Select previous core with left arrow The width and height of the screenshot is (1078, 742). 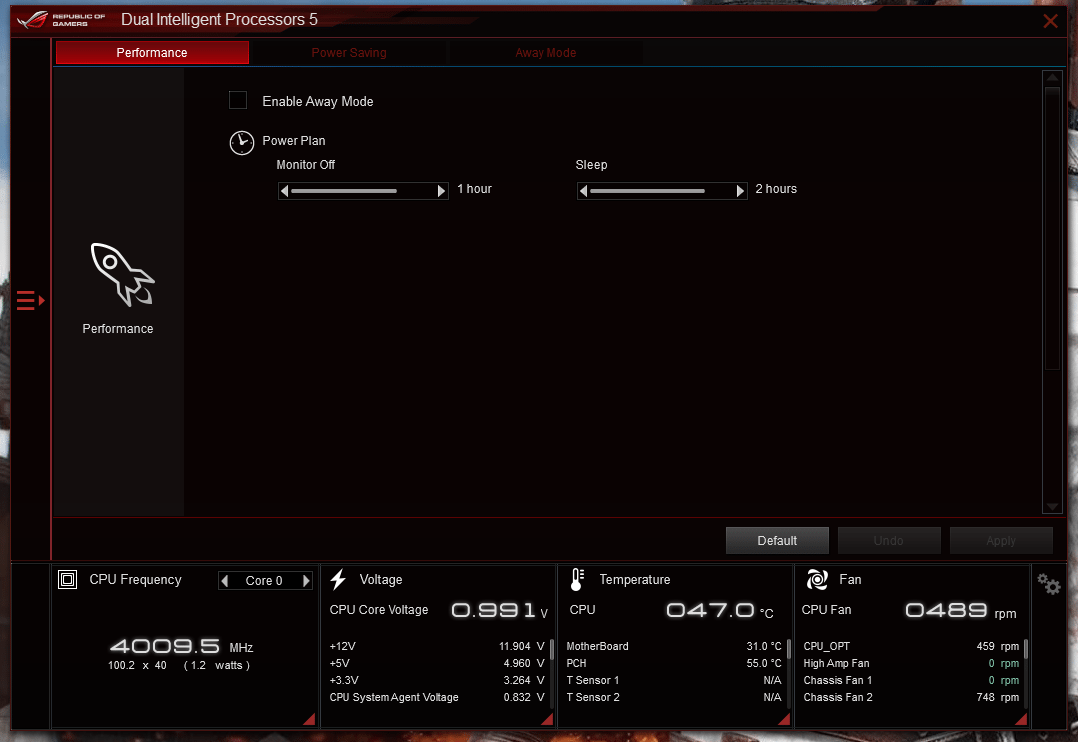click(225, 581)
